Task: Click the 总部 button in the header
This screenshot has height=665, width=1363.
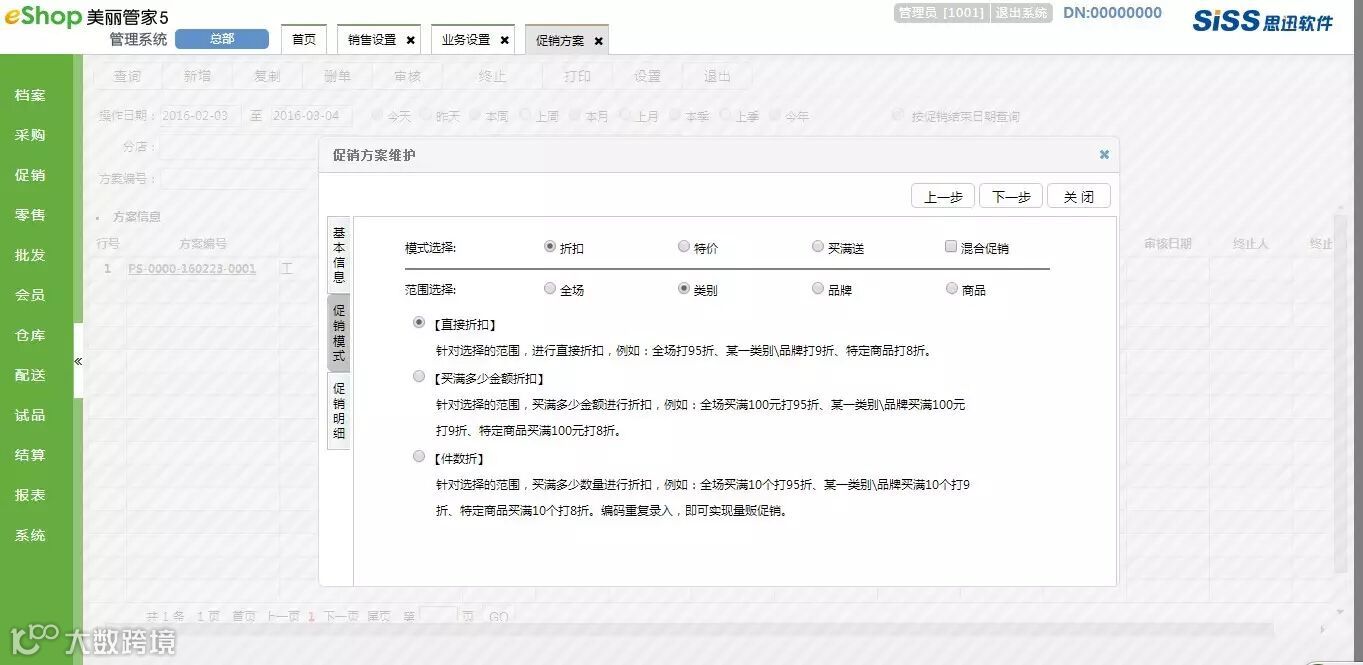Action: pyautogui.click(x=222, y=39)
